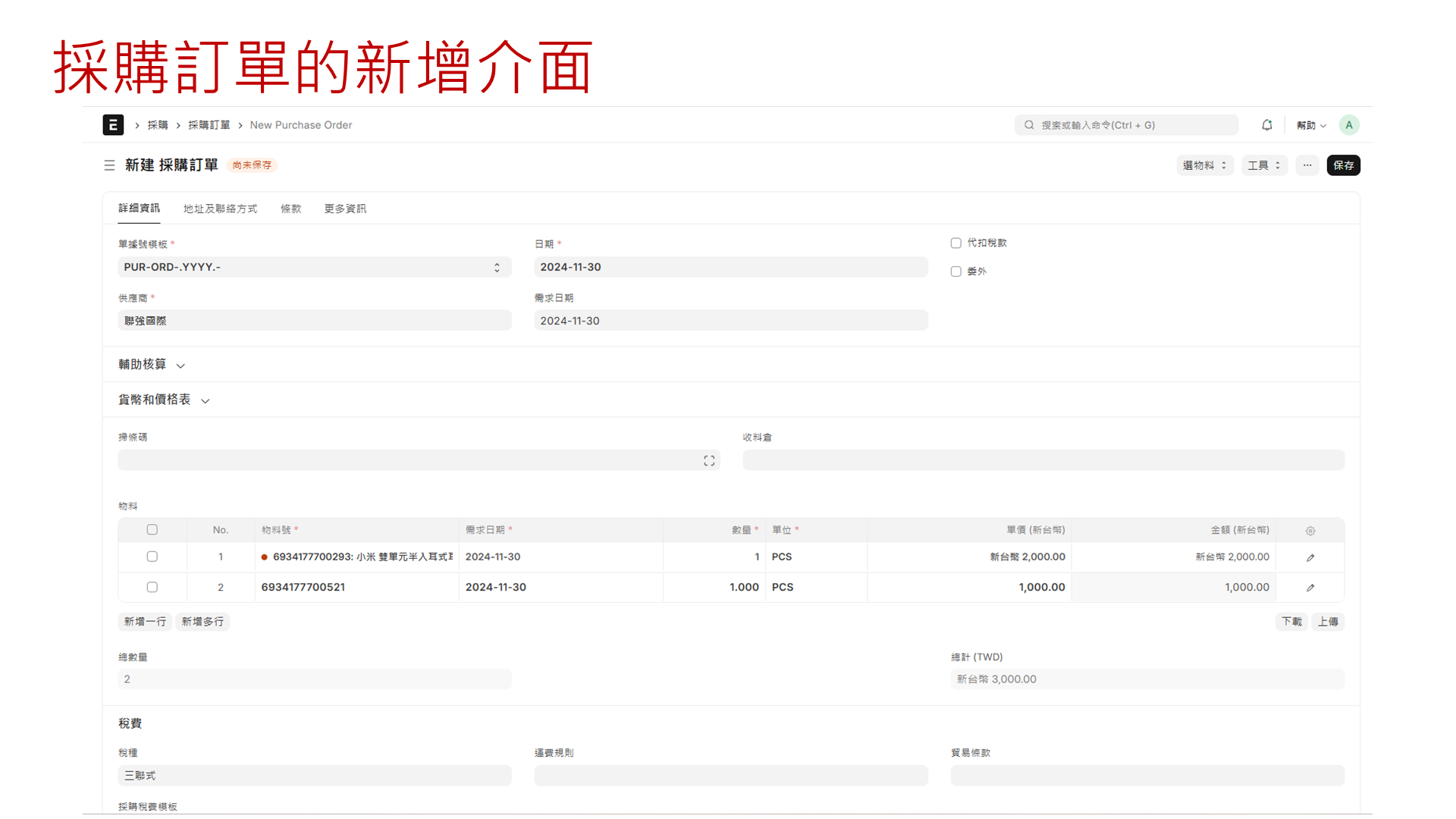1456x819 pixels.
Task: Expand the 貨幣和價格表 section
Action: [163, 400]
